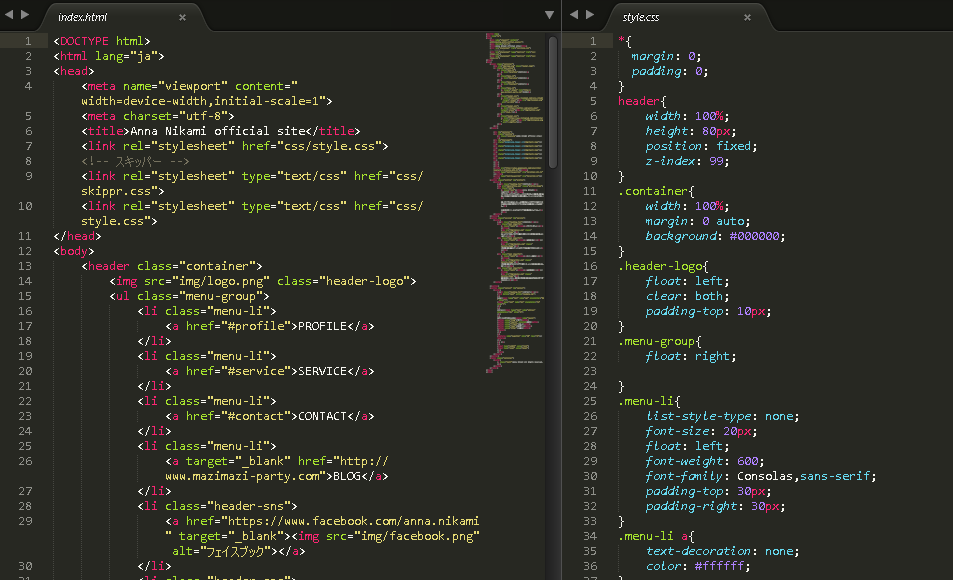Click the float: right declaration

(691, 356)
